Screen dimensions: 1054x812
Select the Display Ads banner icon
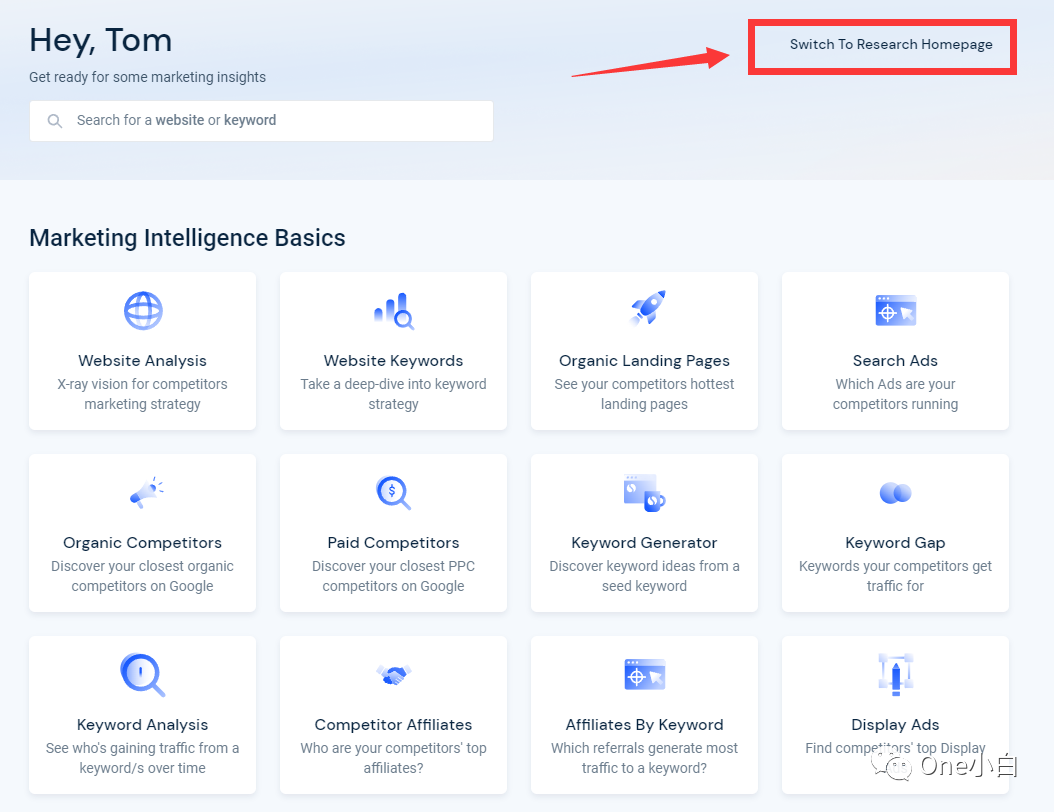click(895, 674)
